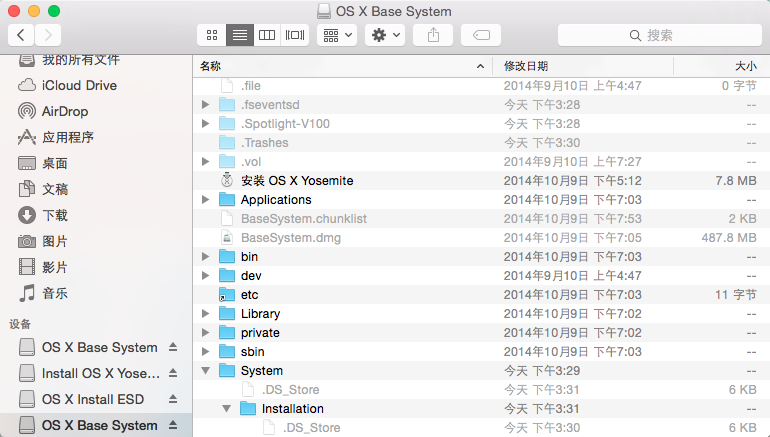Switch to Cover Flow view
This screenshot has width=770, height=437.
295,35
